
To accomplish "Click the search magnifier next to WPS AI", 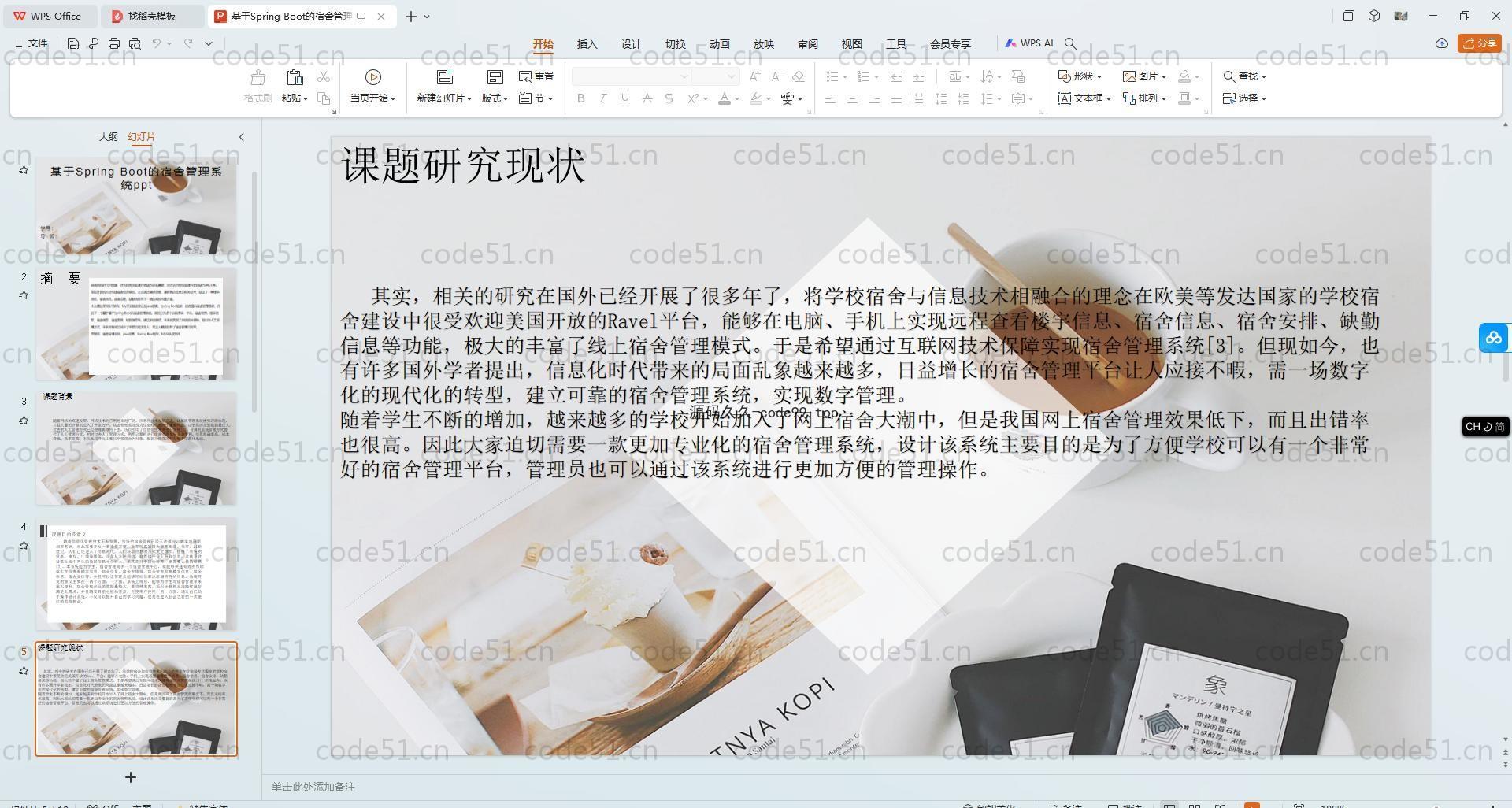I will point(1070,43).
